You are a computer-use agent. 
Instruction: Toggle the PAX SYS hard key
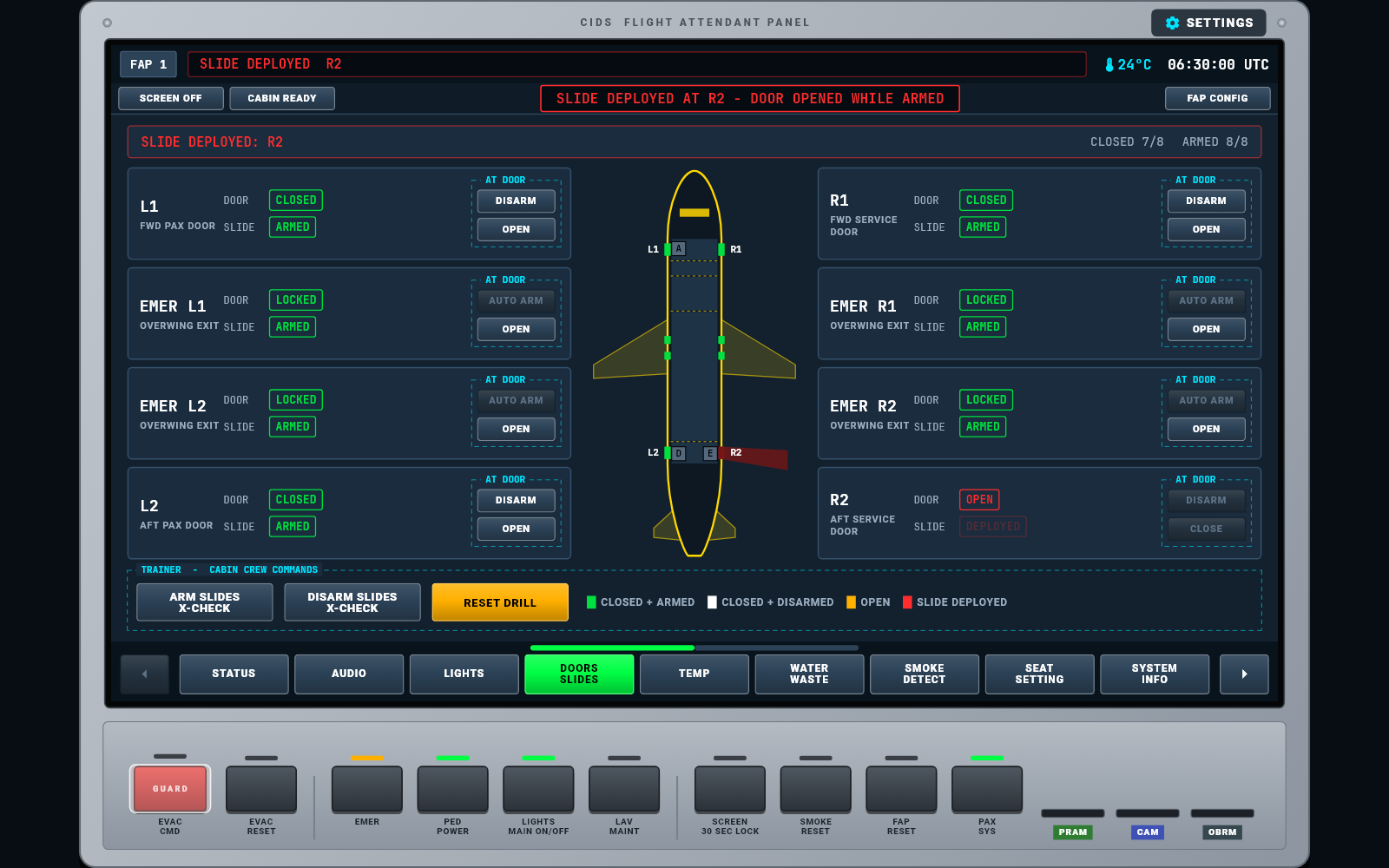[987, 789]
